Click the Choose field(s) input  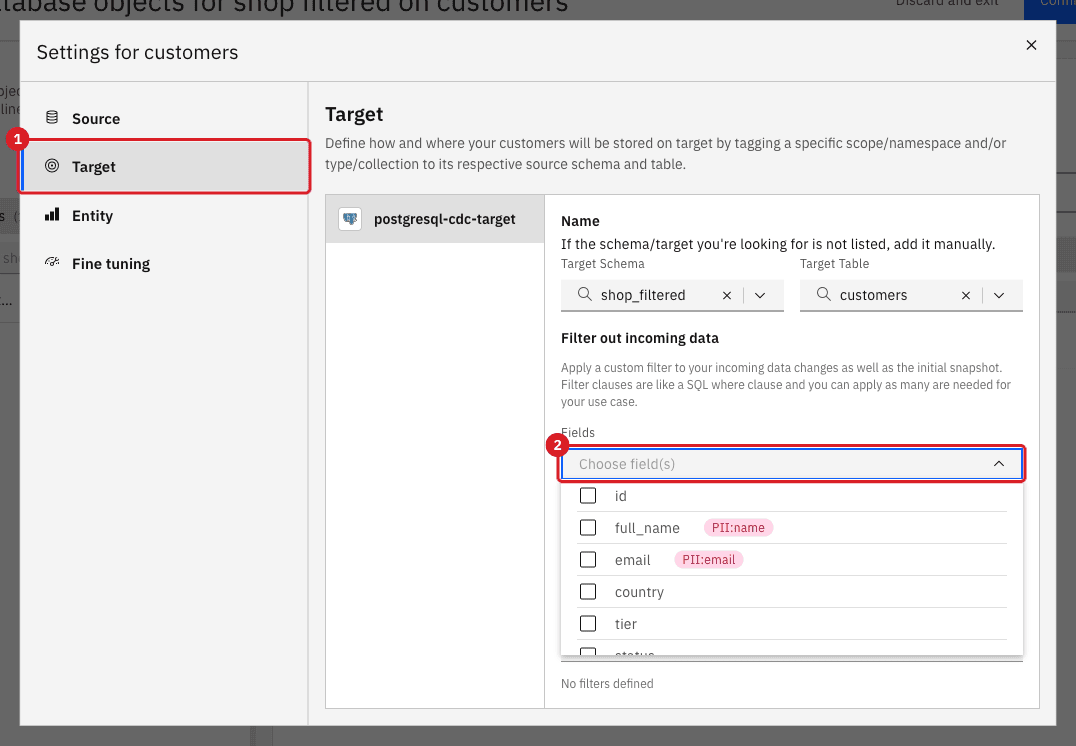792,464
